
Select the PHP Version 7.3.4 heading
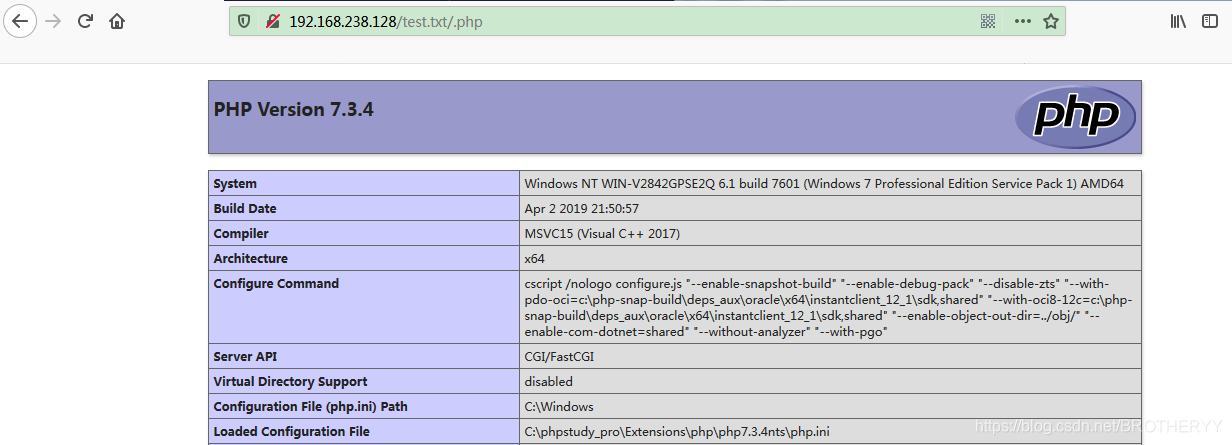[x=293, y=110]
